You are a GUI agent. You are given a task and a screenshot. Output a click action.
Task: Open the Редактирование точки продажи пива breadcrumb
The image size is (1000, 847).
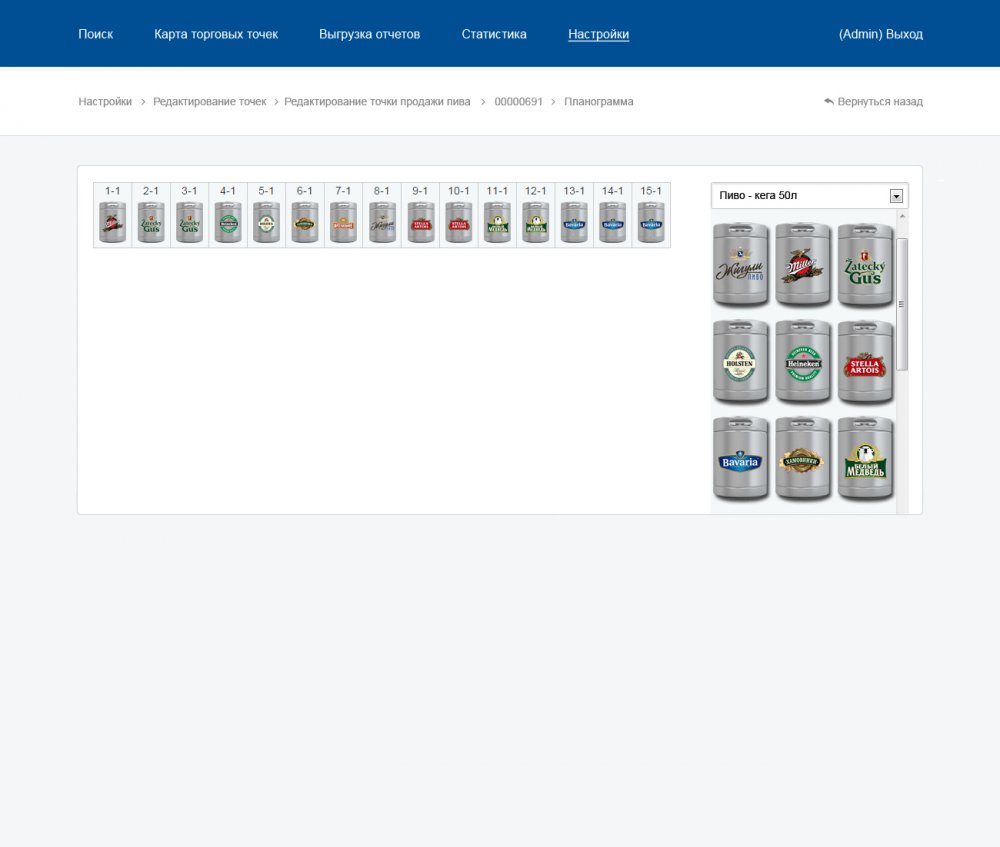377,101
